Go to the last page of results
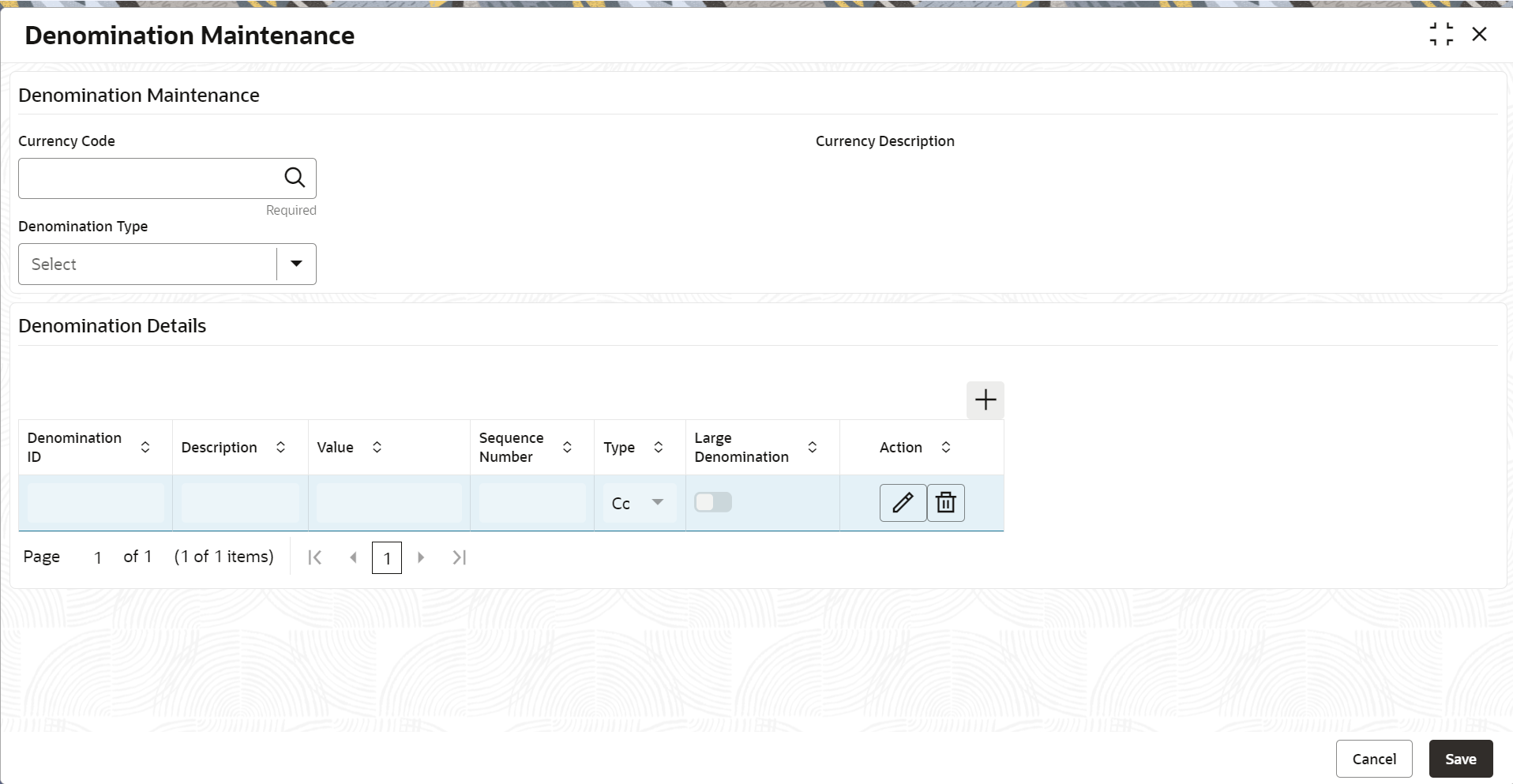The height and width of the screenshot is (784, 1513). (x=459, y=557)
